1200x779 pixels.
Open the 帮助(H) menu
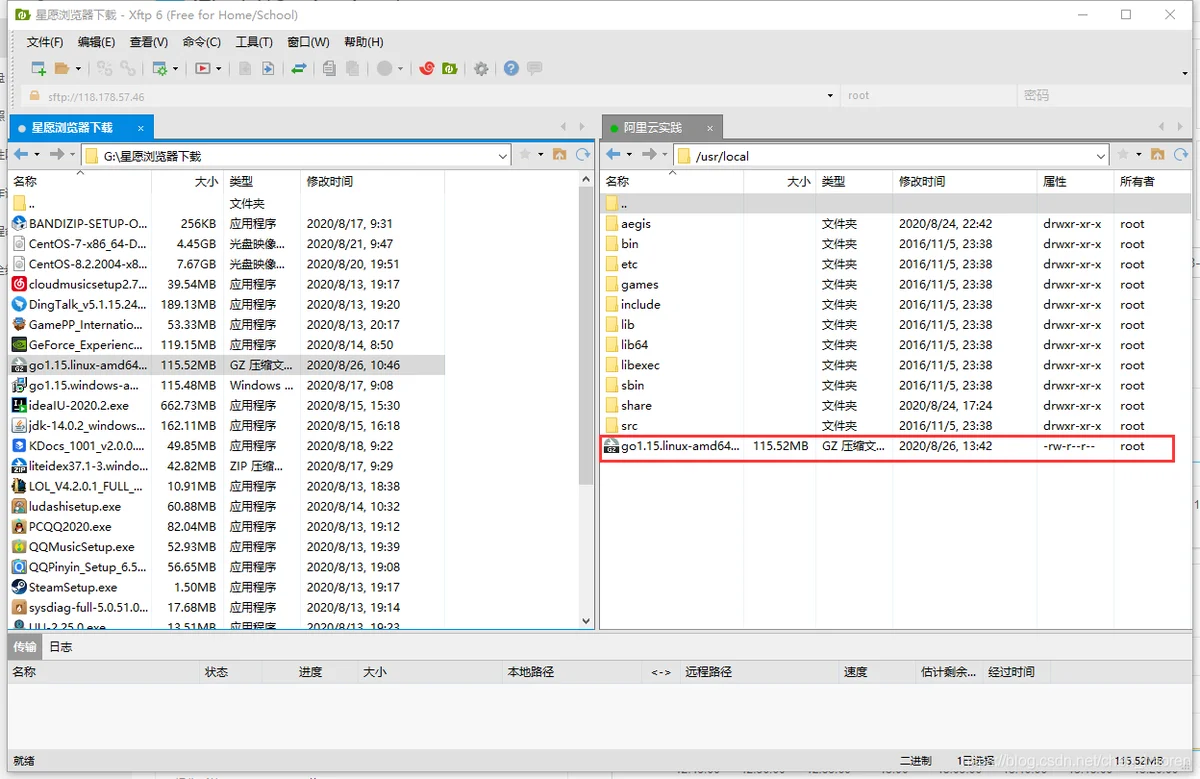tap(363, 42)
